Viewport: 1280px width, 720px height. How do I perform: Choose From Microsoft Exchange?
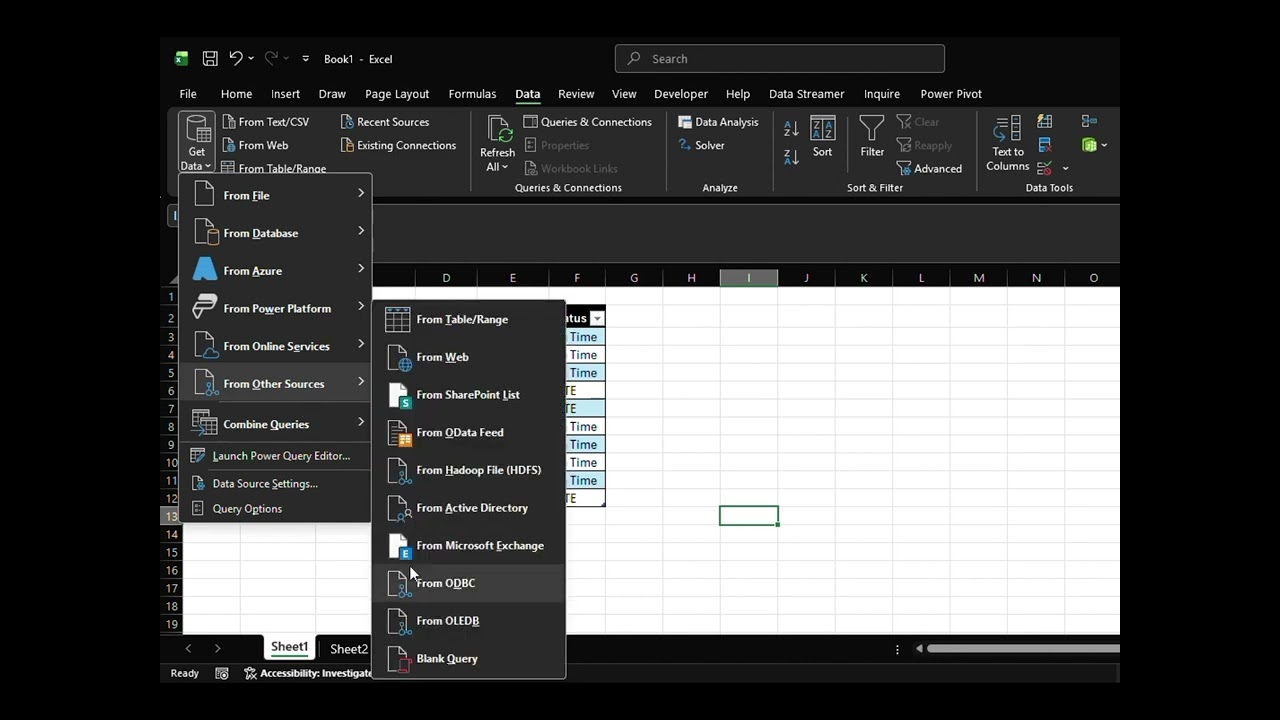(x=469, y=546)
